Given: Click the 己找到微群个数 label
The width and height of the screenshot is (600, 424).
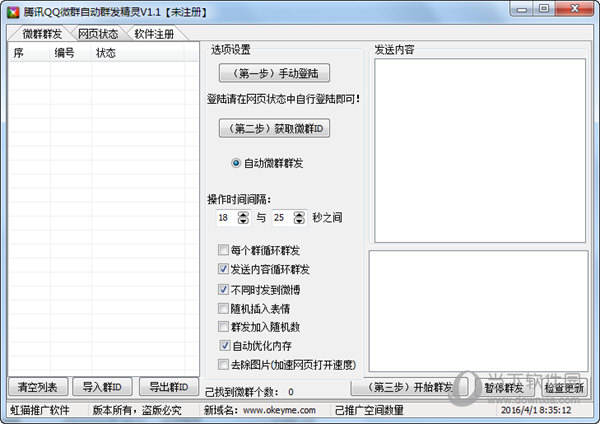Looking at the screenshot, I should pyautogui.click(x=242, y=392).
